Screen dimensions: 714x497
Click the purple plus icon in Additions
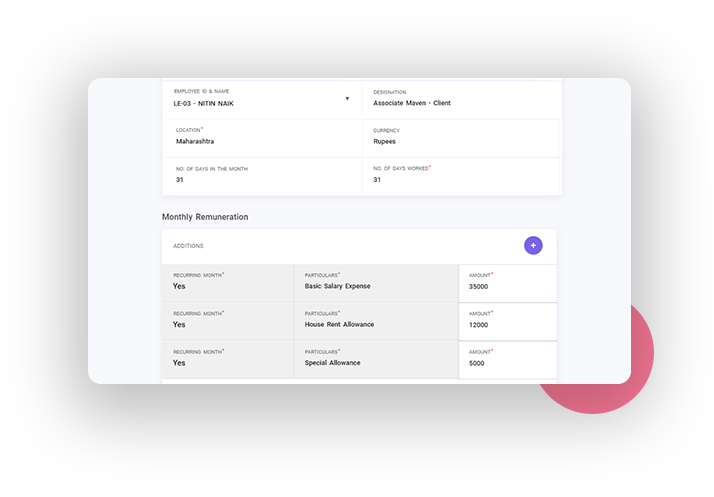[x=533, y=245]
